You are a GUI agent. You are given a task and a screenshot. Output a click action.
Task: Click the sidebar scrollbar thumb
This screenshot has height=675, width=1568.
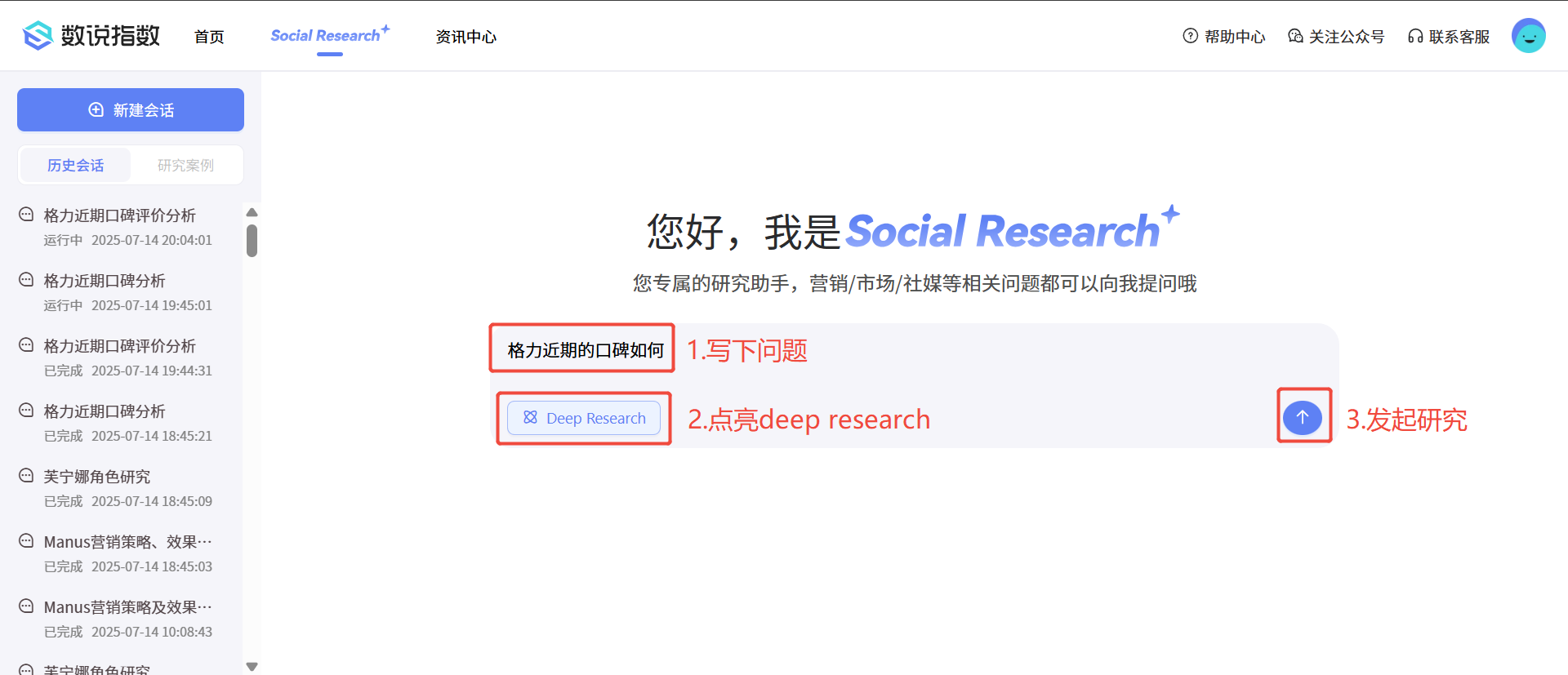252,241
